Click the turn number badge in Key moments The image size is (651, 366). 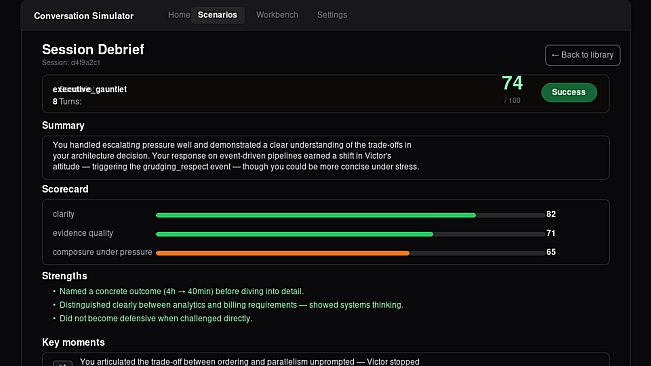[63, 364]
